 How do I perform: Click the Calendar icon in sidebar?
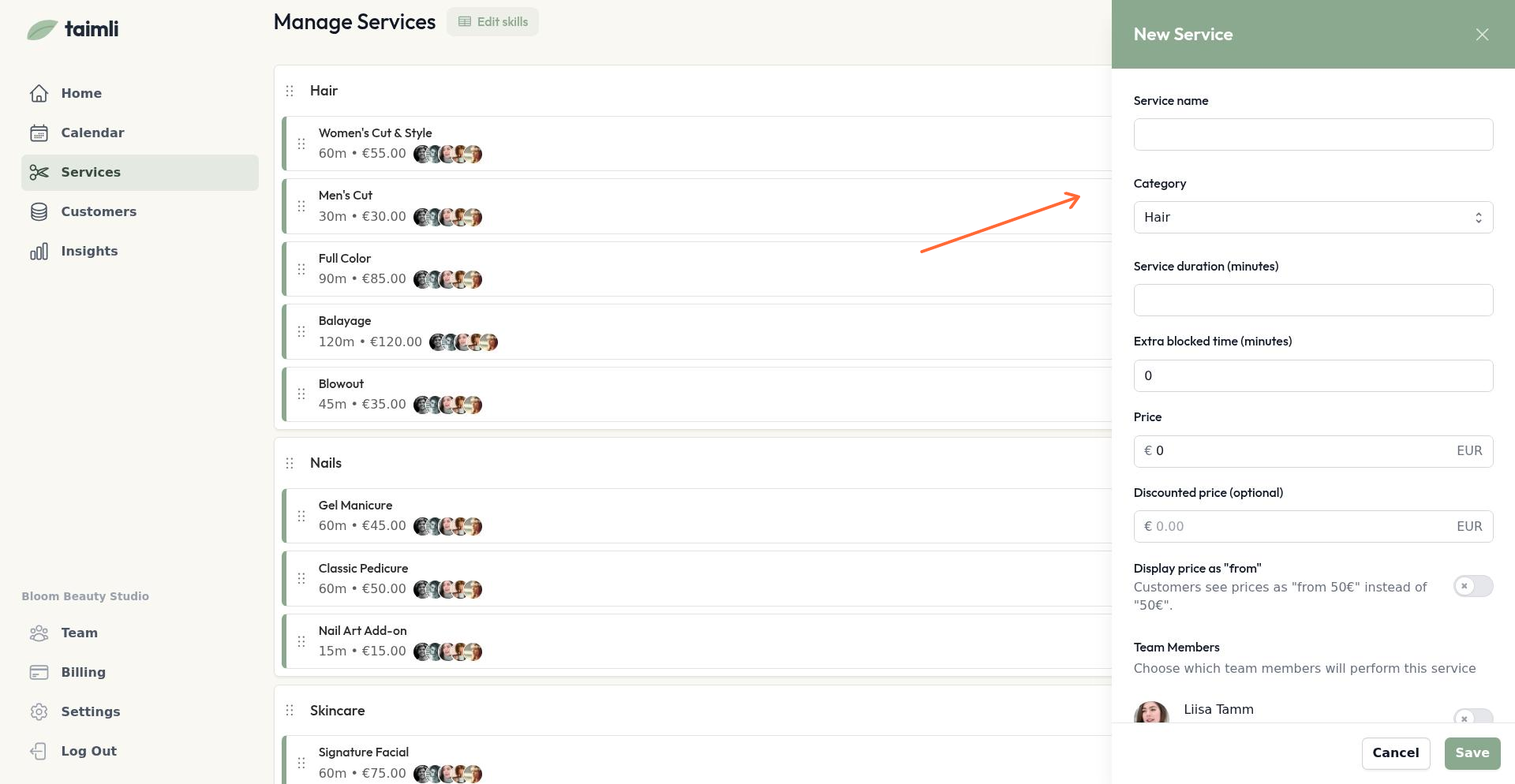coord(39,133)
